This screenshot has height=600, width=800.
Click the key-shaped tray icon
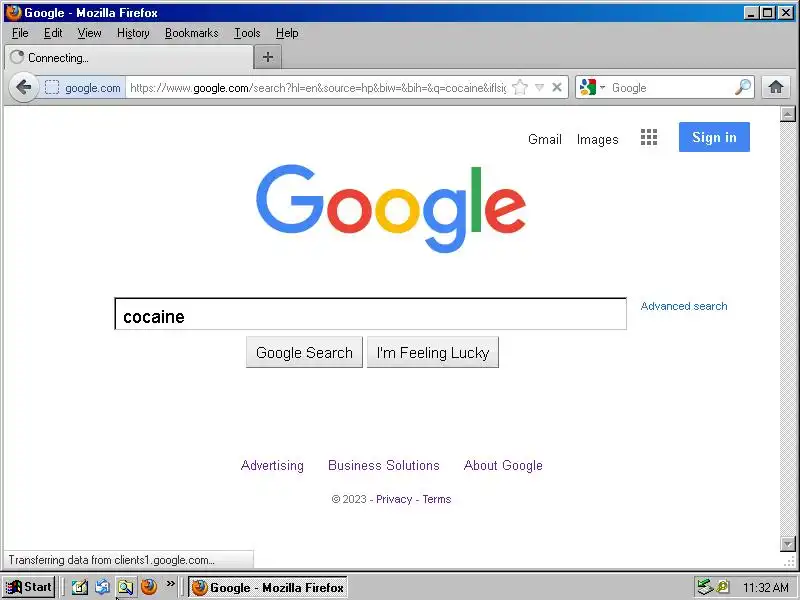coord(722,587)
